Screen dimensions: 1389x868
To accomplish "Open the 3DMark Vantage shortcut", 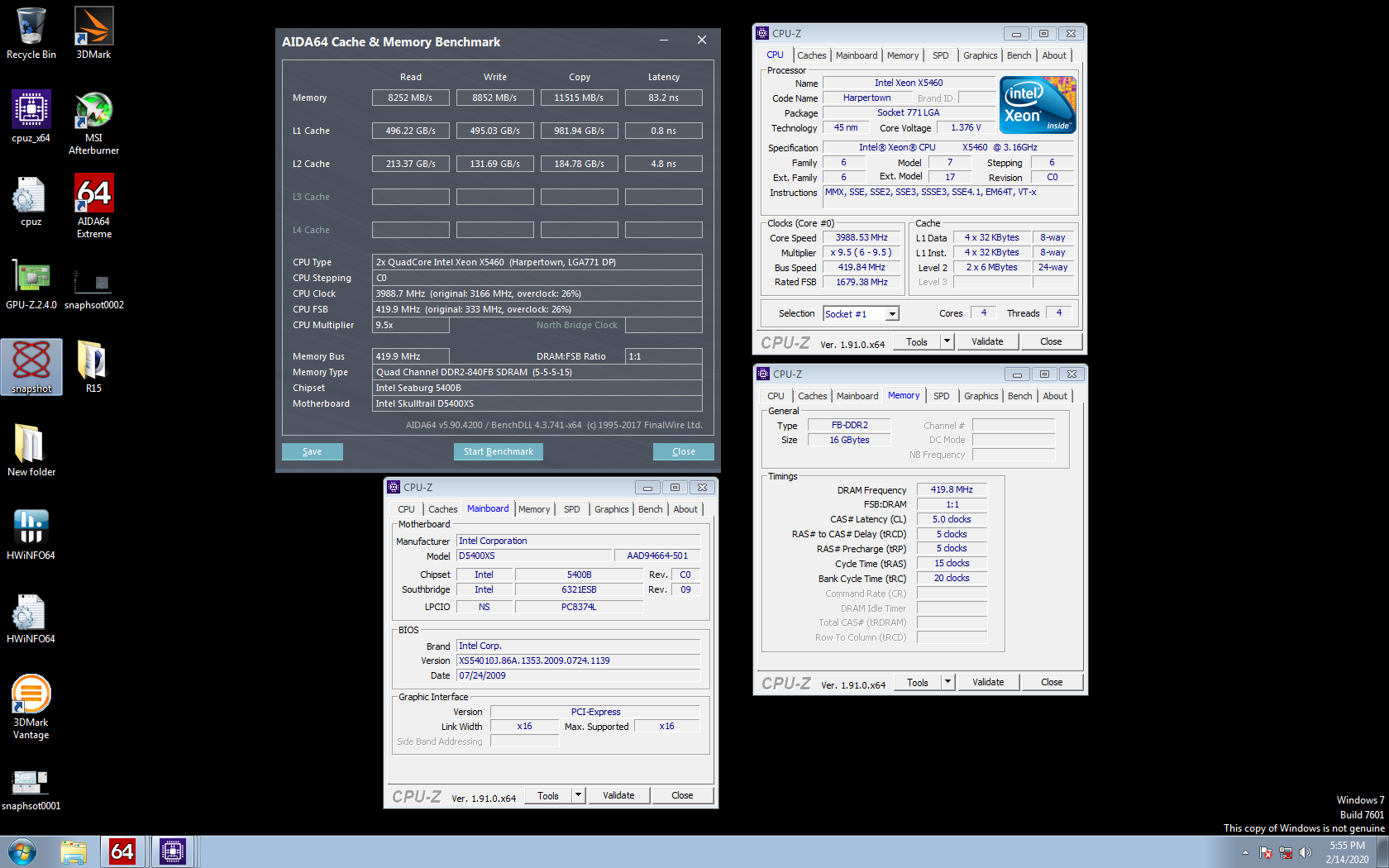I will click(x=31, y=707).
